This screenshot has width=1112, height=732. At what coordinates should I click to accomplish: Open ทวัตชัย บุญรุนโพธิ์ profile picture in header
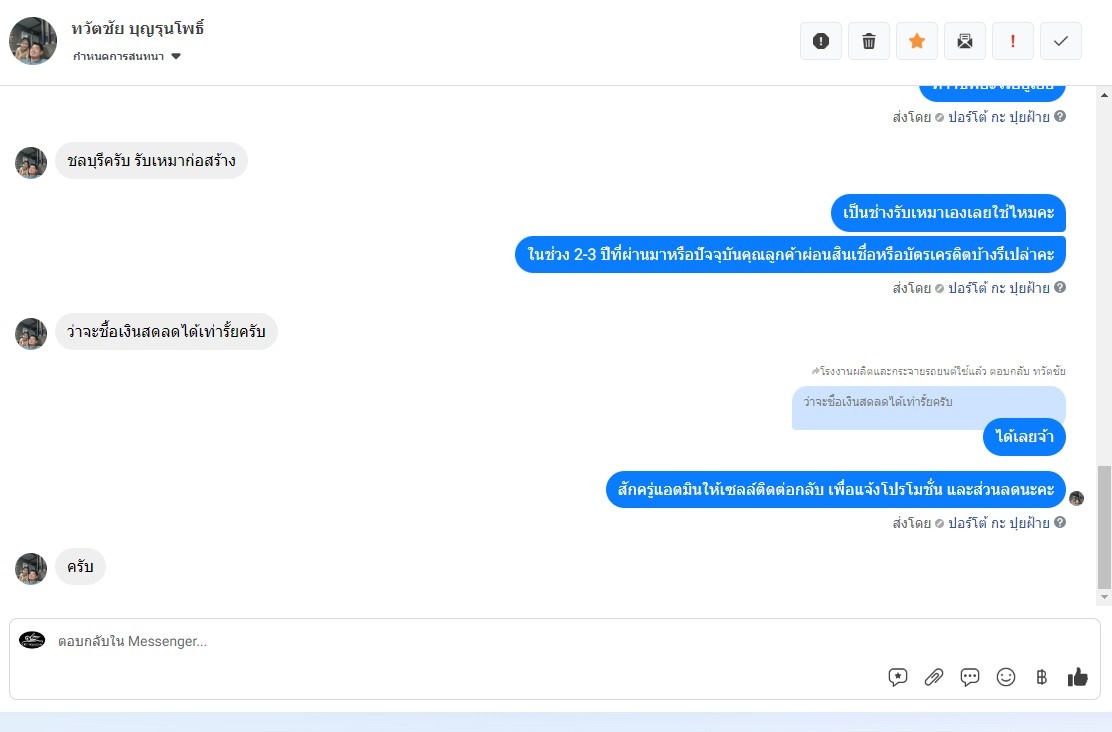[33, 41]
